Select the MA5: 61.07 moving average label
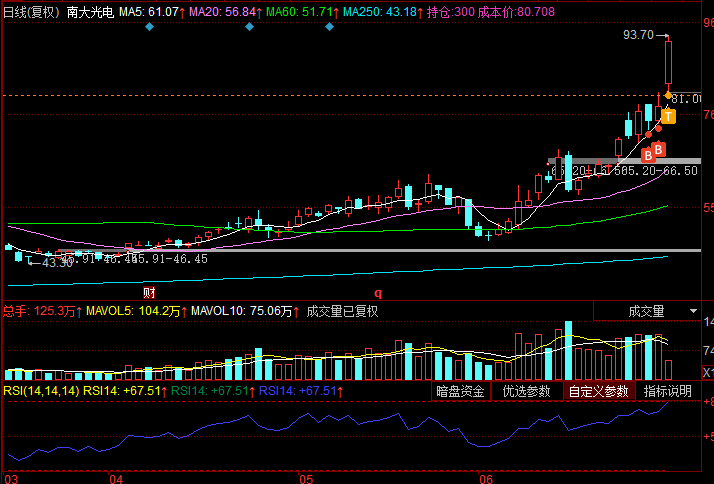This screenshot has height=484, width=714. (152, 12)
